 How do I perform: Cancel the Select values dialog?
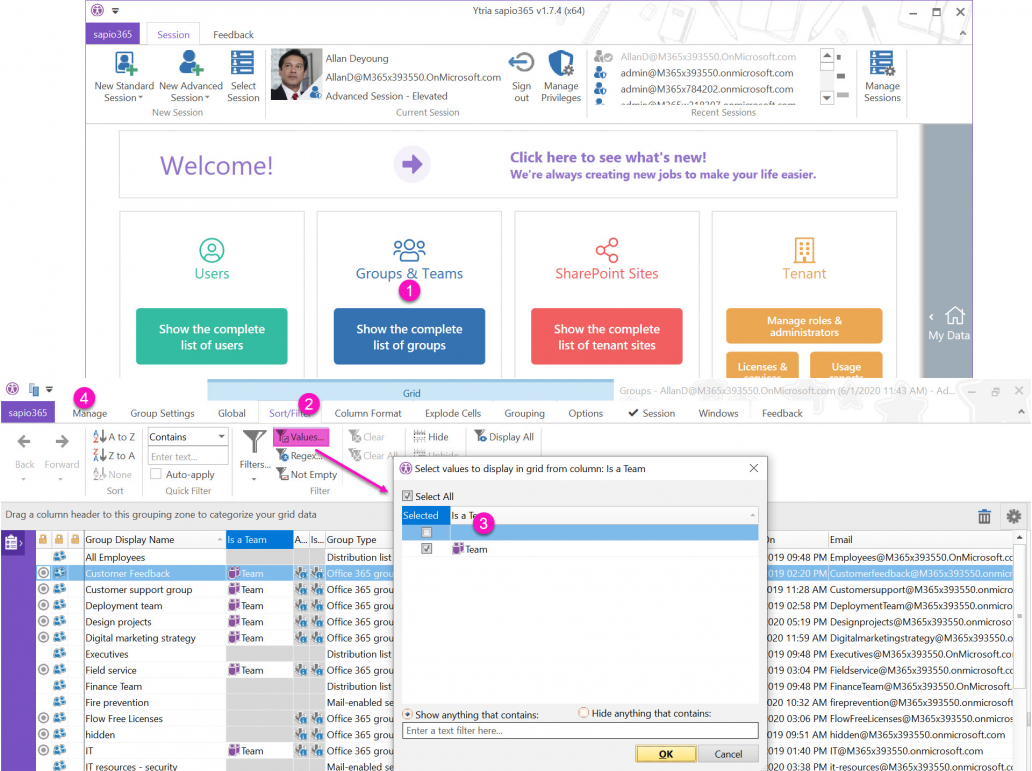coord(728,754)
